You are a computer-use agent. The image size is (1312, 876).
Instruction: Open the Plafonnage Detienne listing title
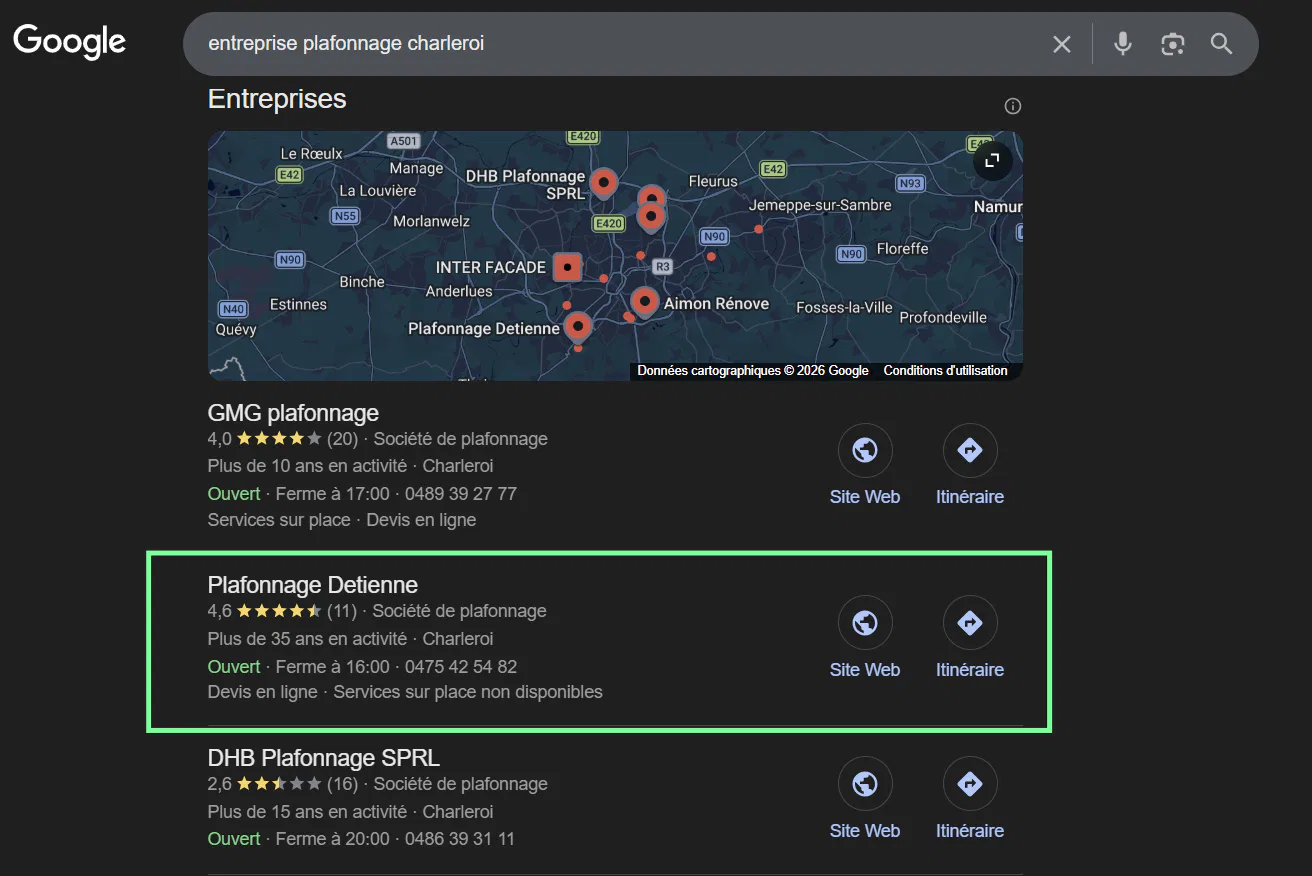312,585
